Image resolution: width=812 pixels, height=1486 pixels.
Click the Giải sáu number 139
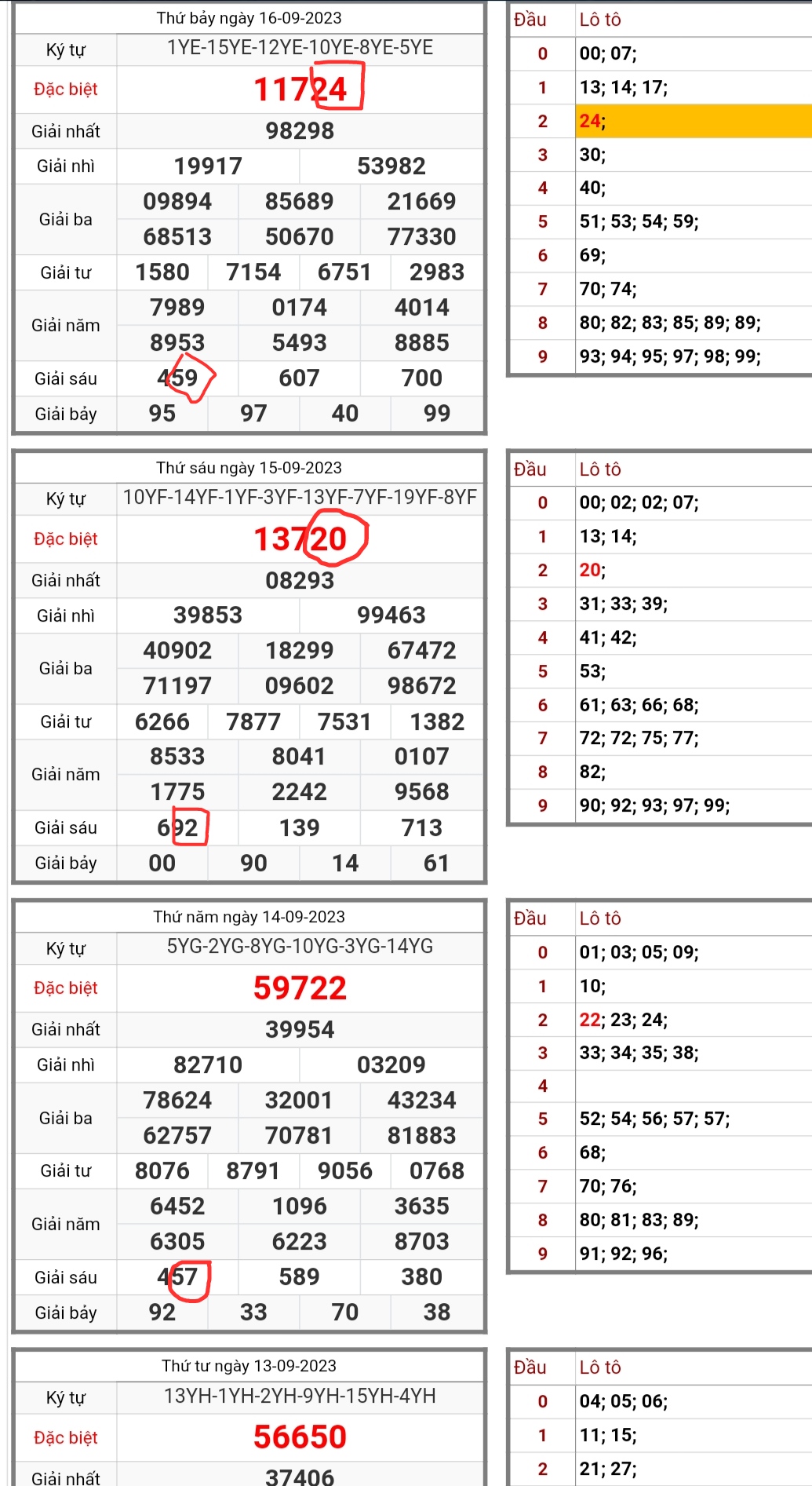tap(300, 828)
